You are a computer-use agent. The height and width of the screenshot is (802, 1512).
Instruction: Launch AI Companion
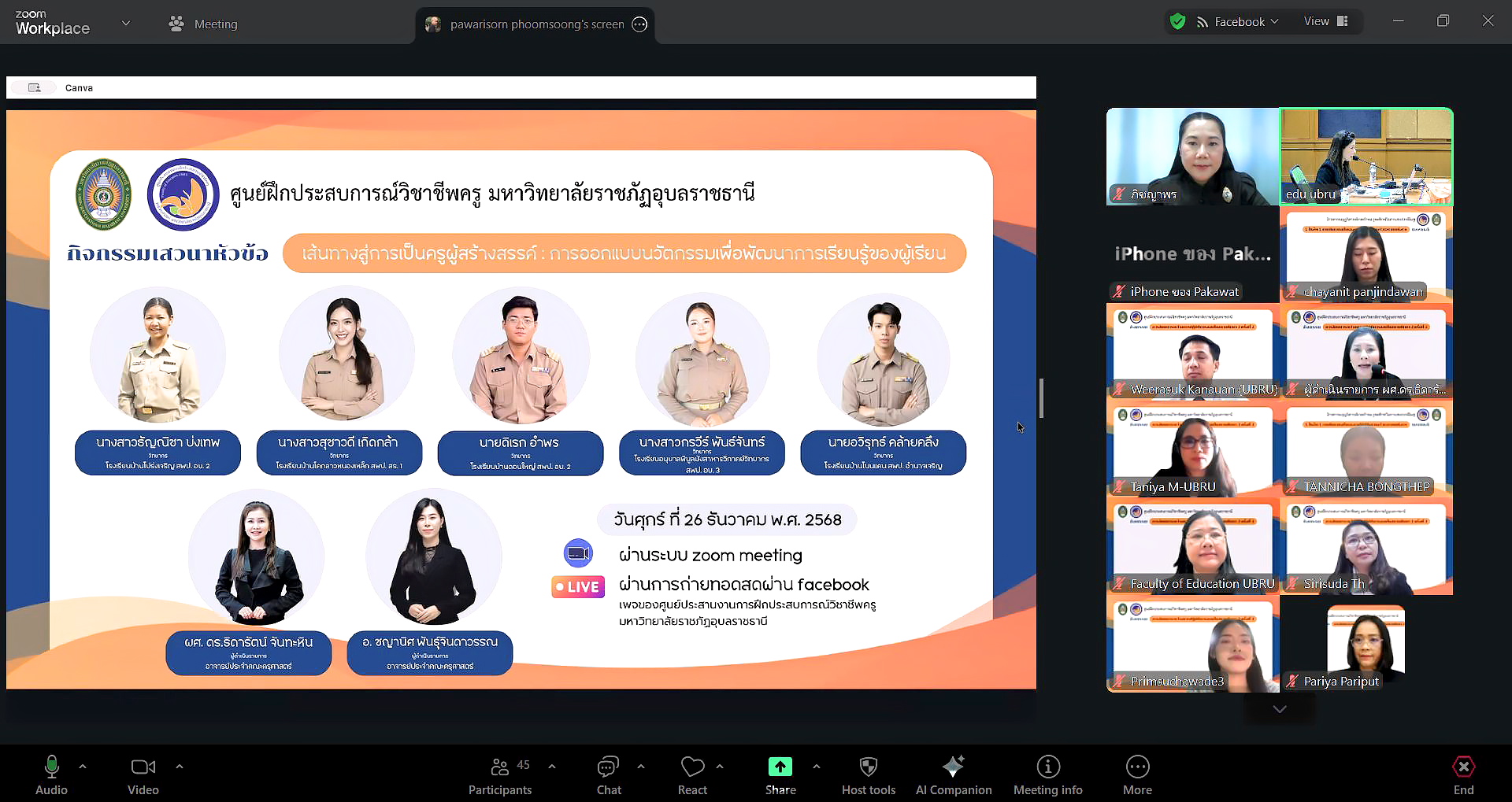click(953, 775)
